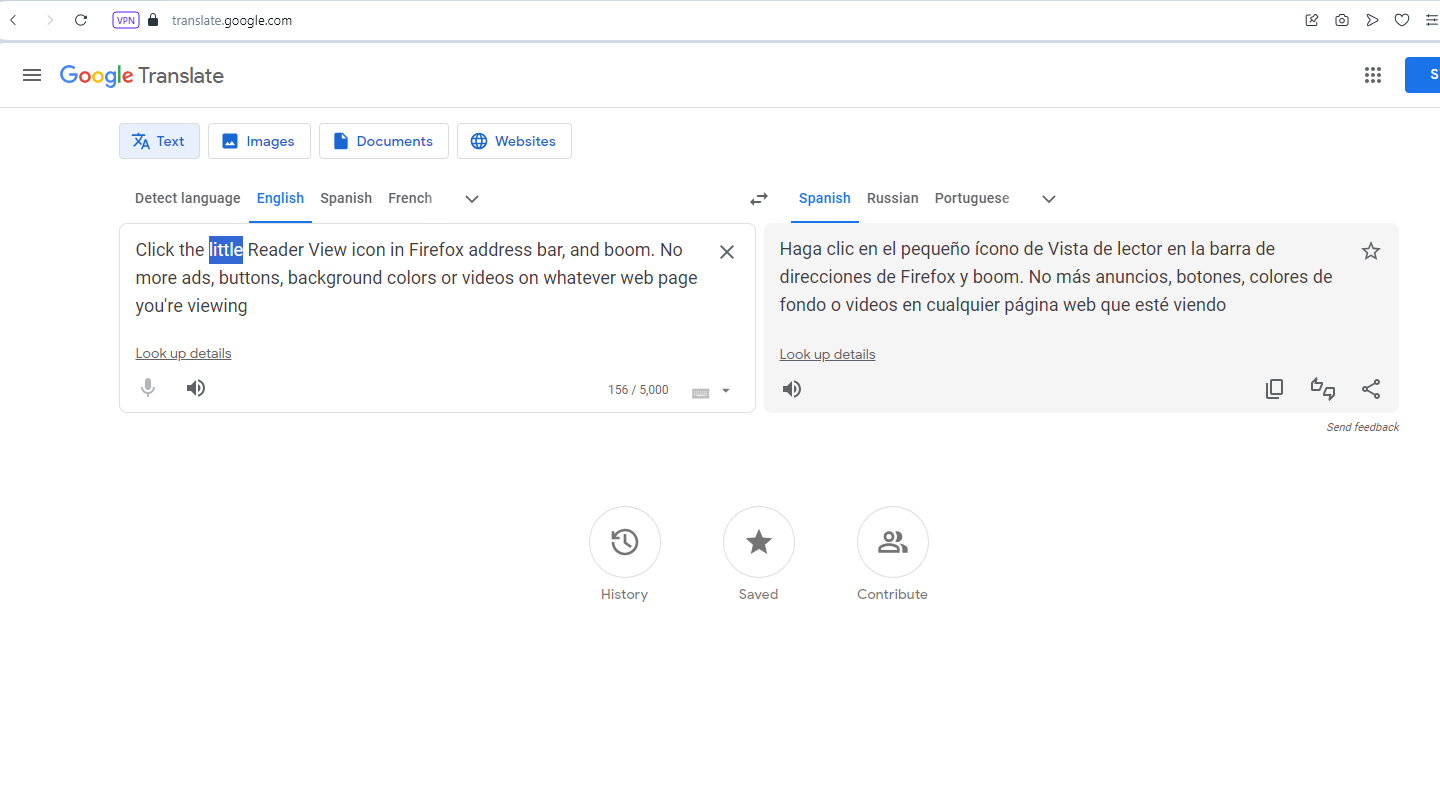The width and height of the screenshot is (1440, 797).
Task: Select Russian as target language
Action: pyautogui.click(x=893, y=198)
